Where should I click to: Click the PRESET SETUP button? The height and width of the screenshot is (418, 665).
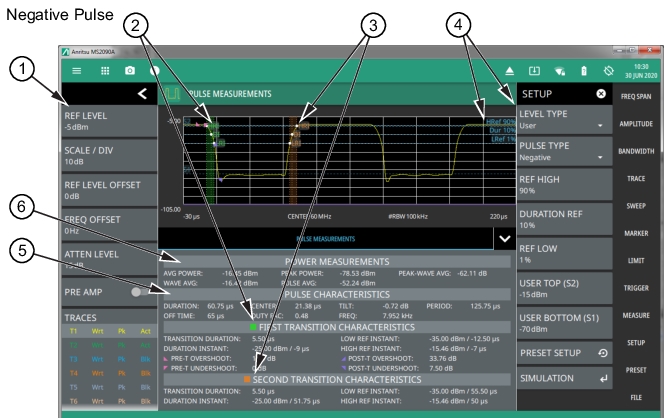coord(564,353)
